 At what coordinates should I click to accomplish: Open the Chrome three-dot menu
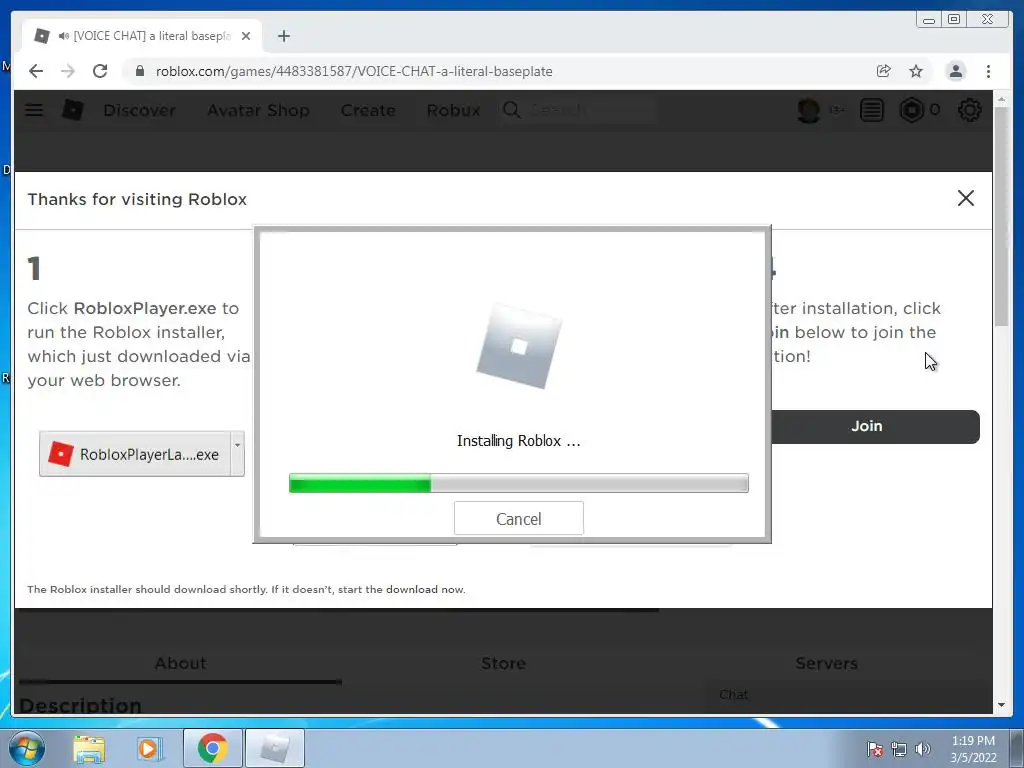(988, 71)
